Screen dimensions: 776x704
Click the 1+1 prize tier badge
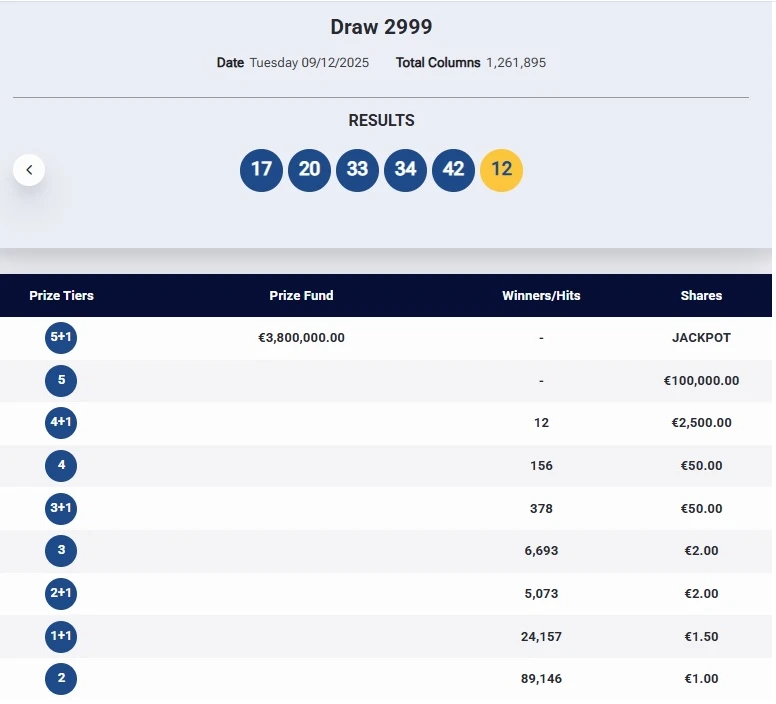click(x=61, y=636)
